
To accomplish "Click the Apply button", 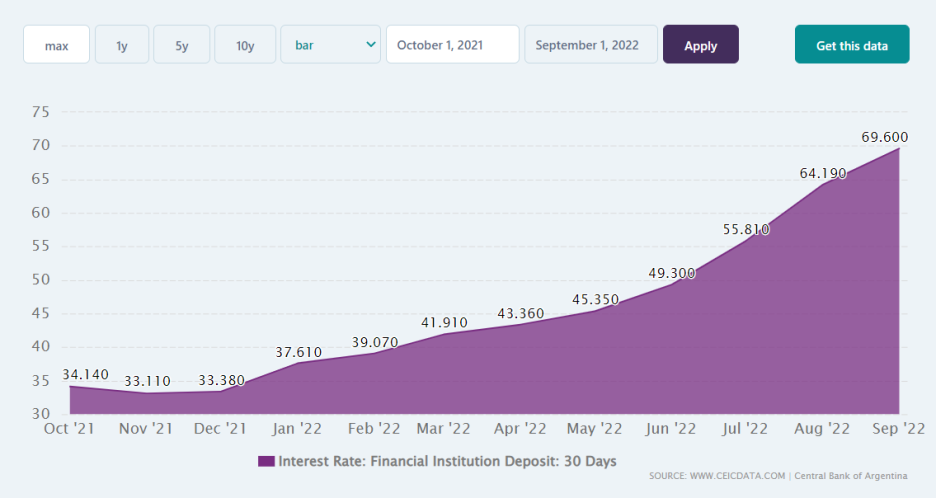I will (701, 44).
